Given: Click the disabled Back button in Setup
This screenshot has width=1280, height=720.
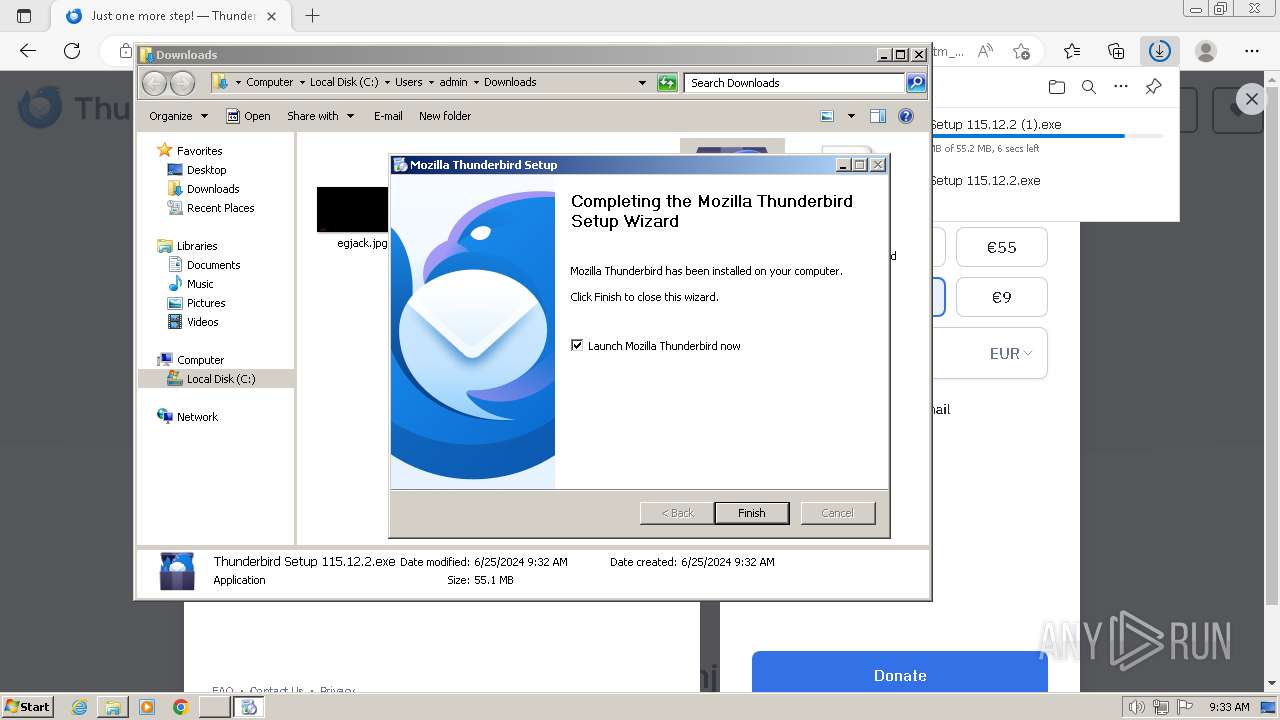Looking at the screenshot, I should click(x=677, y=513).
